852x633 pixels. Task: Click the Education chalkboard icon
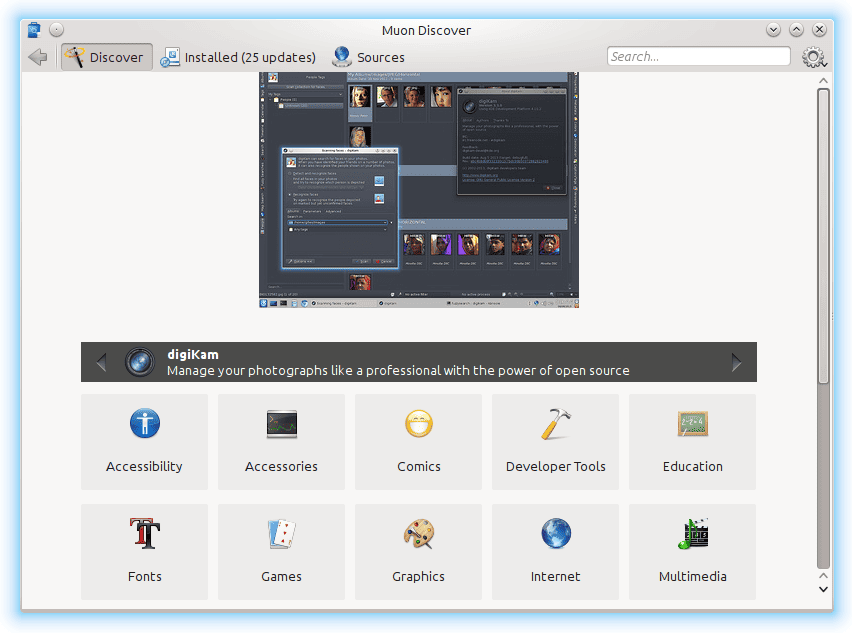coord(693,424)
